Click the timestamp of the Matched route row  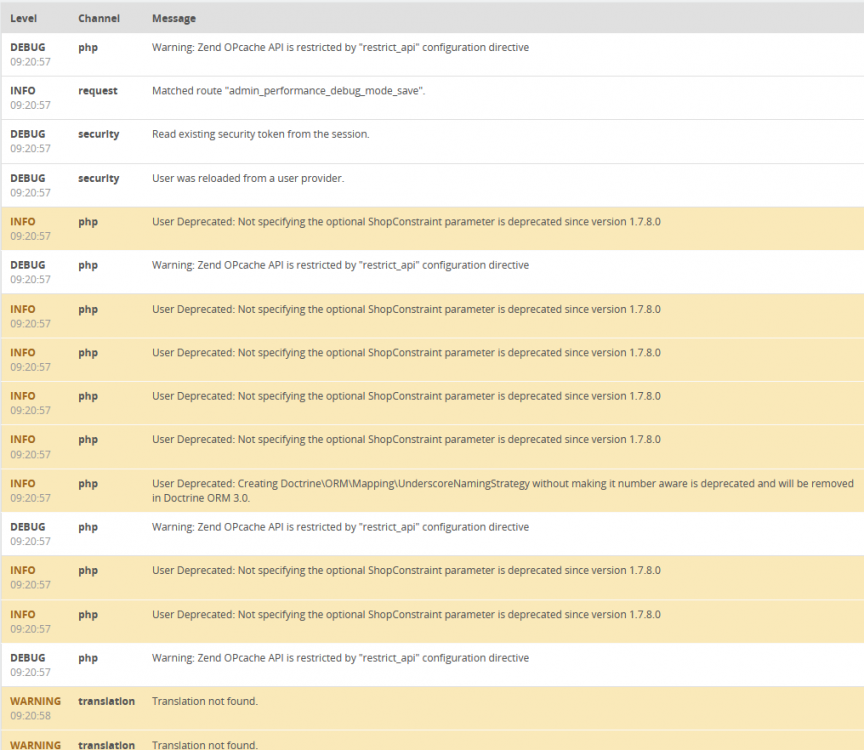30,106
